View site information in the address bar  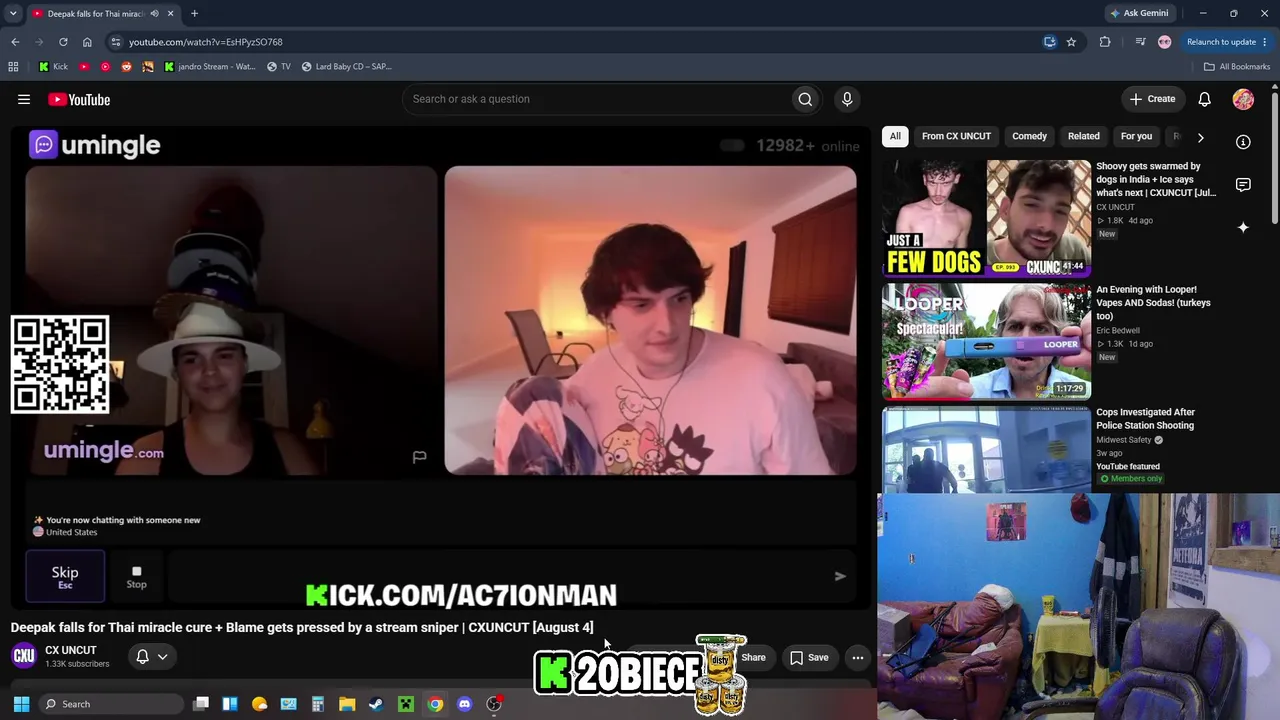coord(116,42)
